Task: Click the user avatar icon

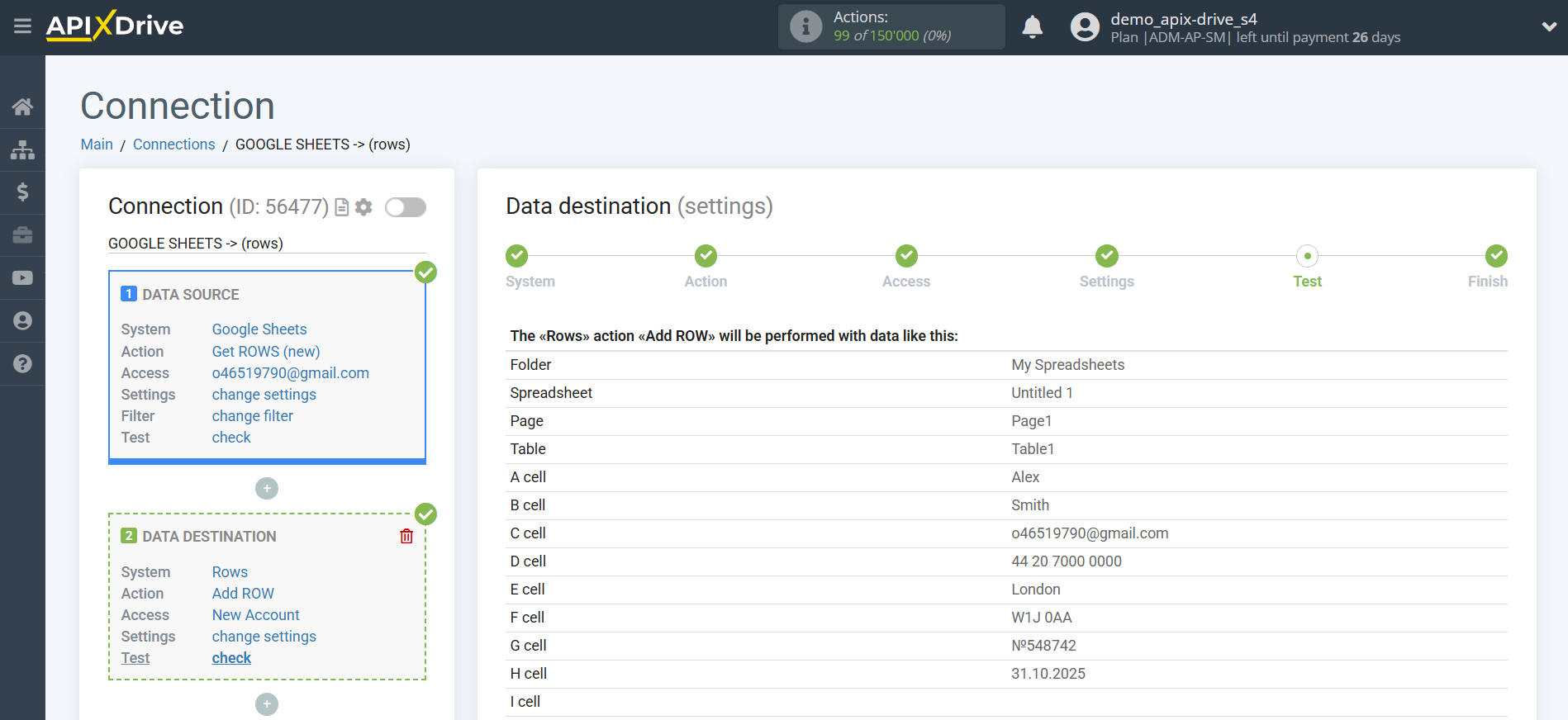Action: 1085,27
